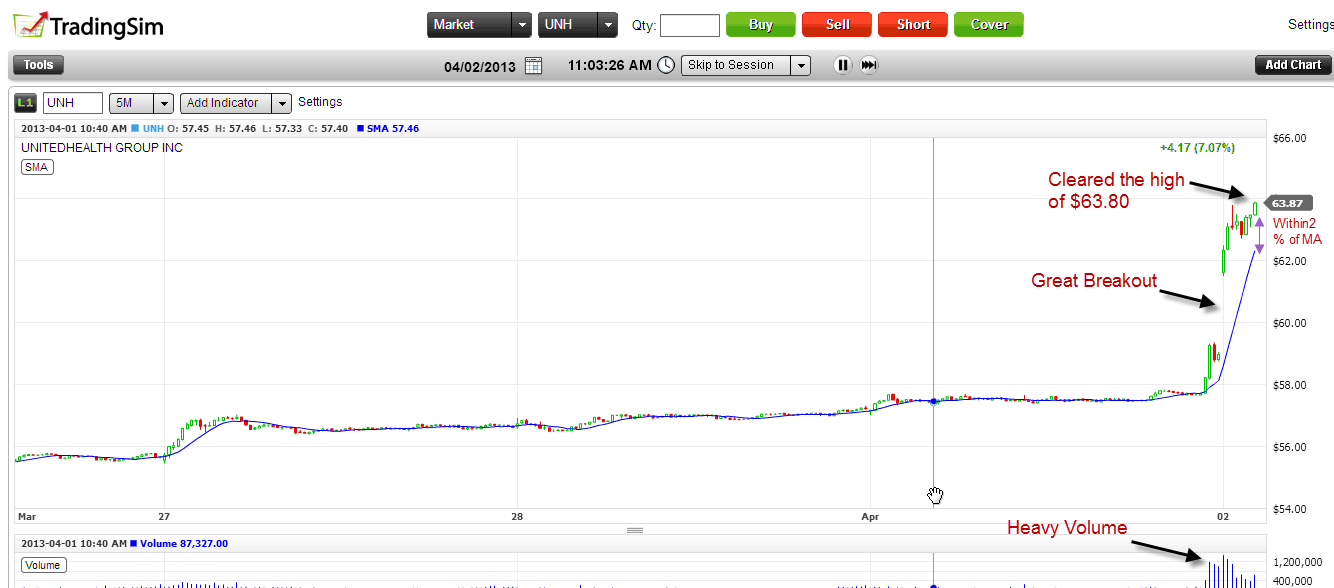Click the panel divider handle above Volume
The width and height of the screenshot is (1334, 588).
634,530
